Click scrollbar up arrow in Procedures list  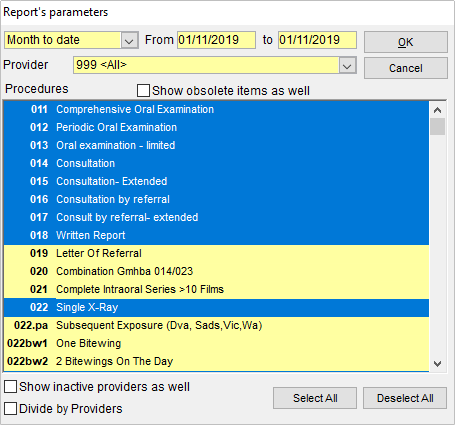click(x=437, y=110)
